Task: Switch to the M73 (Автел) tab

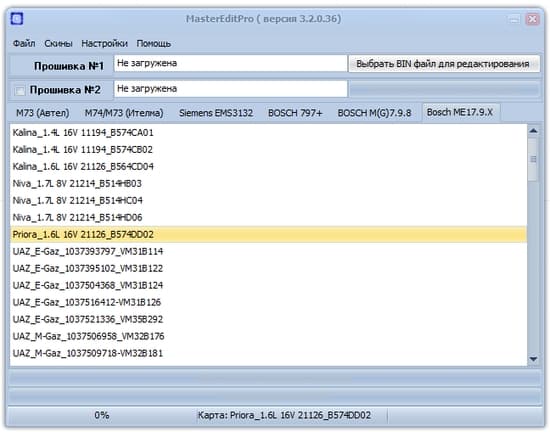Action: [x=42, y=113]
